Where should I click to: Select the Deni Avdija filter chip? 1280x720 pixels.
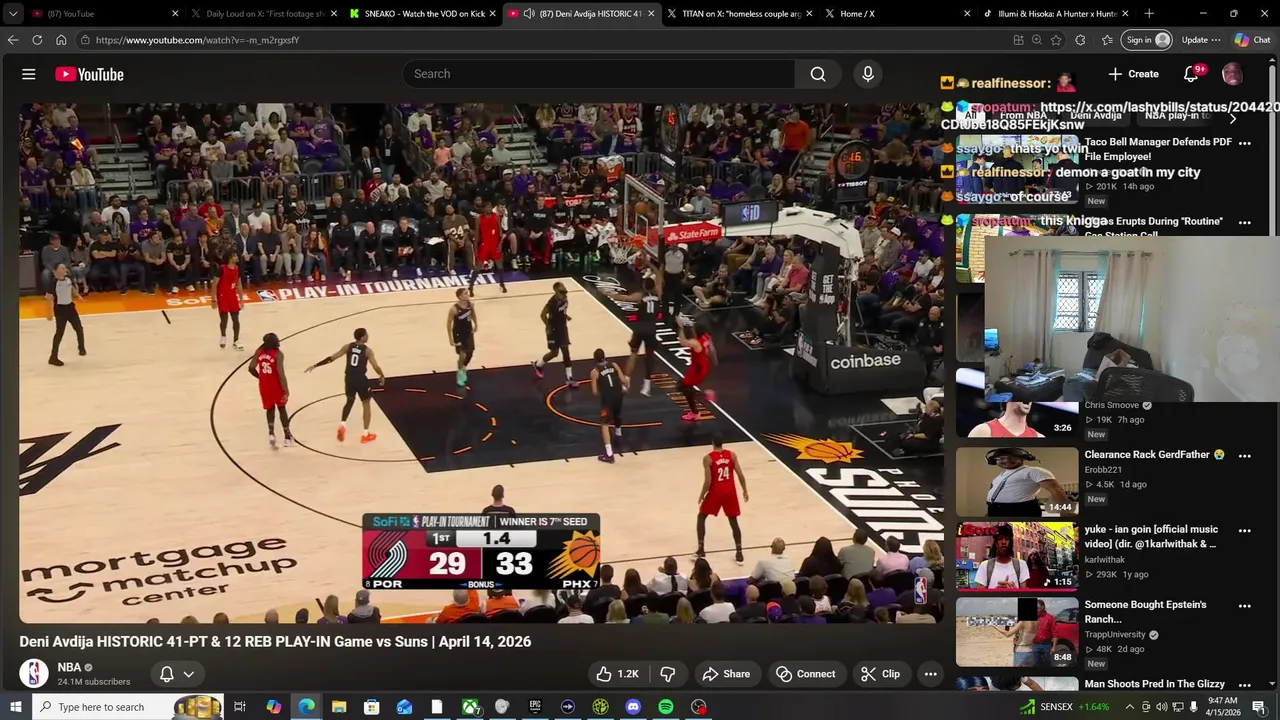point(1096,116)
